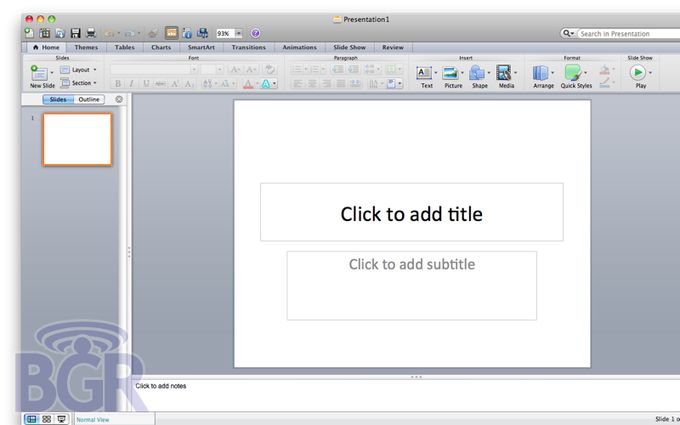The image size is (680, 425).
Task: Select Normal View icon in status bar
Action: (31, 419)
